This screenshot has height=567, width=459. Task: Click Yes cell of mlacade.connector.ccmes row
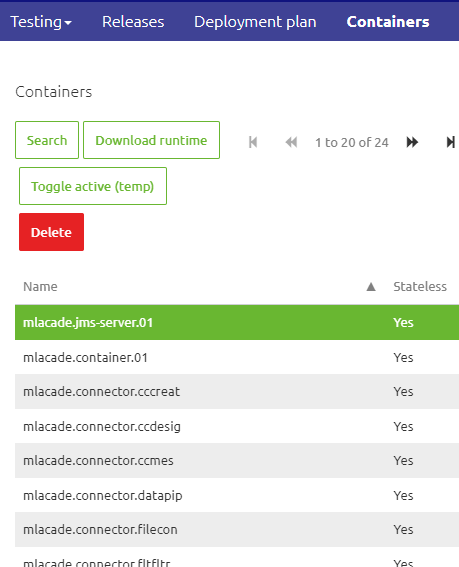pos(403,461)
